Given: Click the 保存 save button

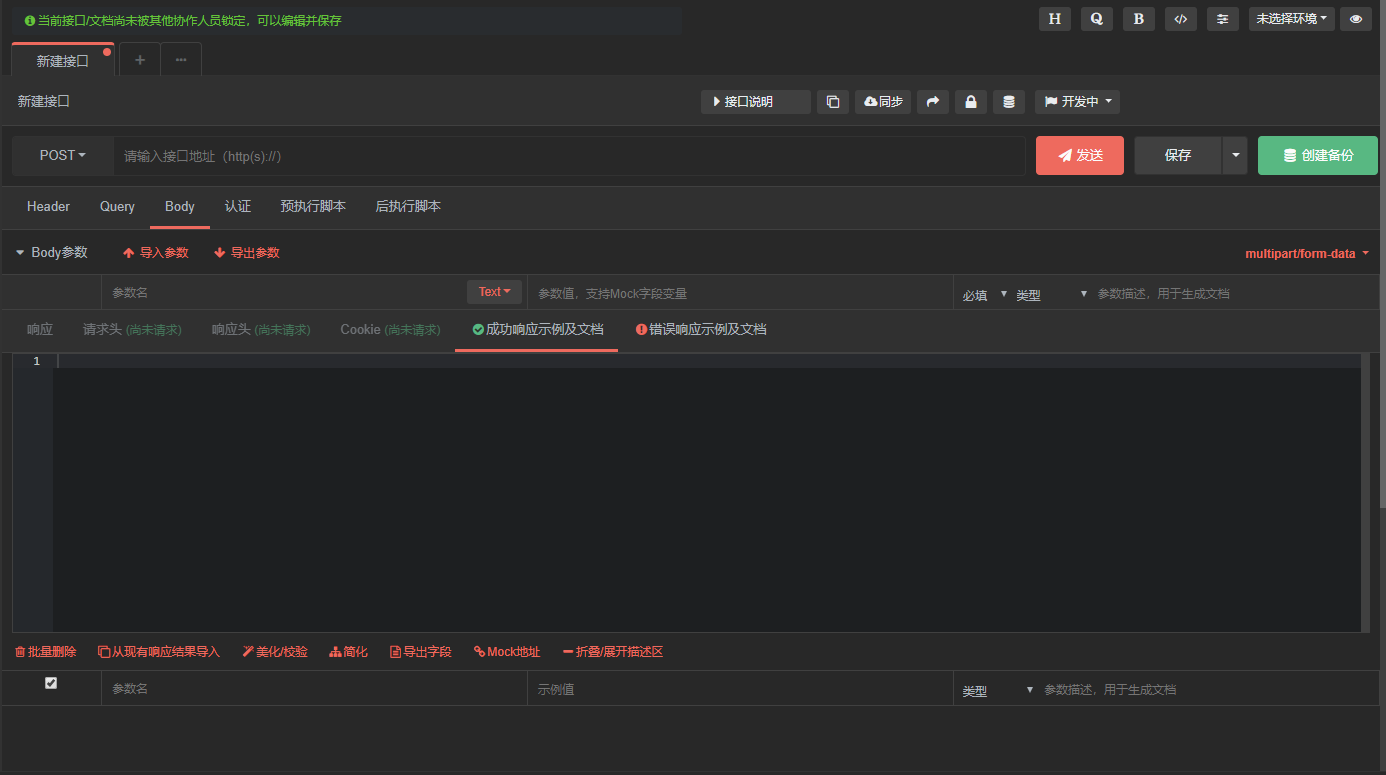Looking at the screenshot, I should [1178, 156].
